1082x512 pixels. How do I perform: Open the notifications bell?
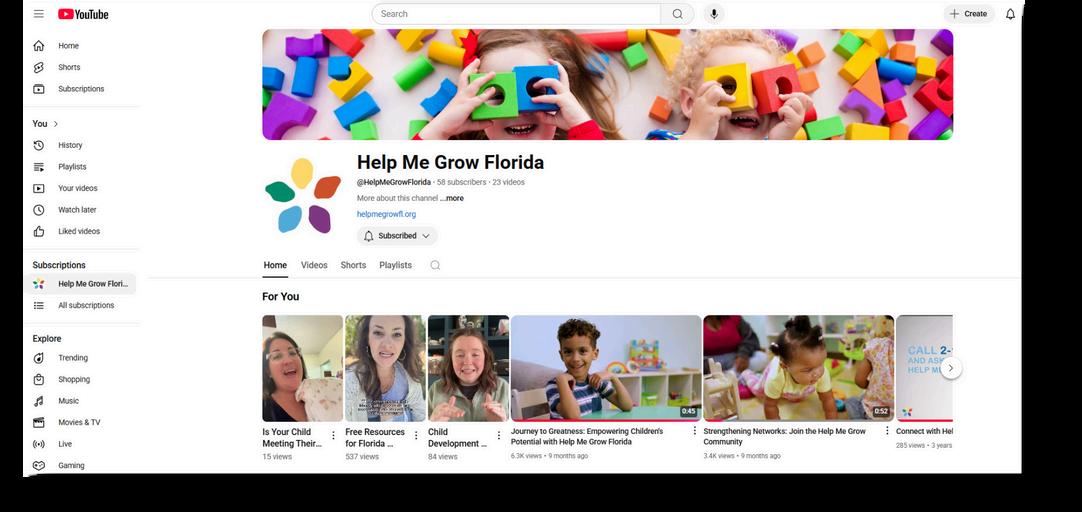(x=1010, y=14)
